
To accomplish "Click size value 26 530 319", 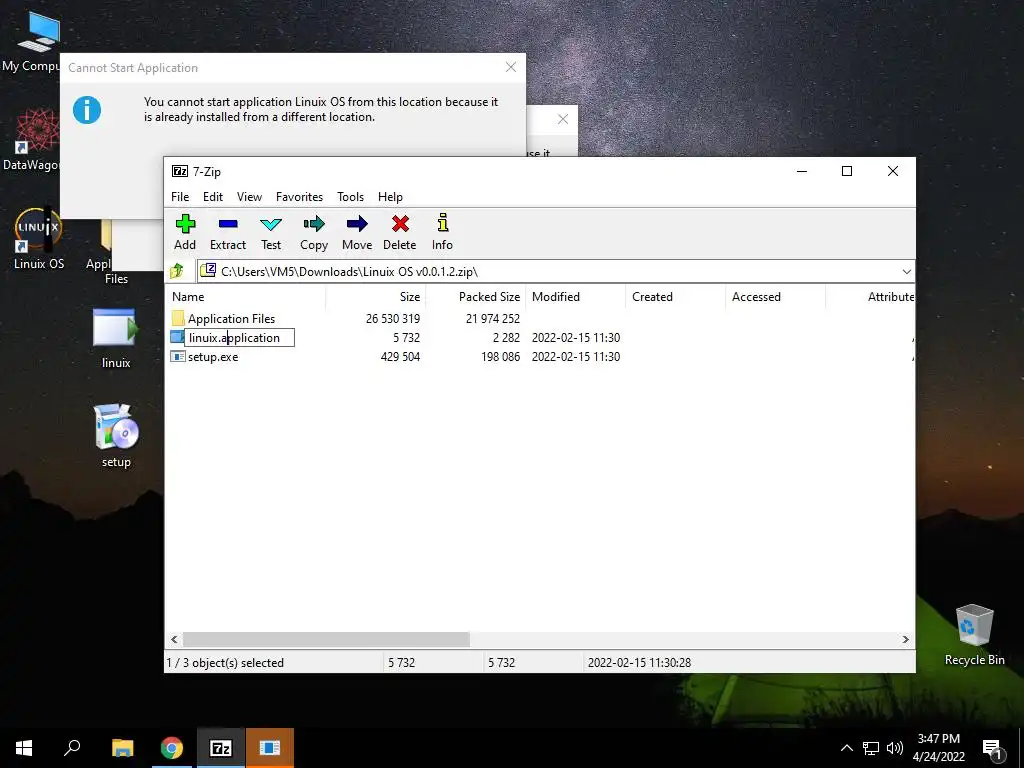I will (x=393, y=319).
